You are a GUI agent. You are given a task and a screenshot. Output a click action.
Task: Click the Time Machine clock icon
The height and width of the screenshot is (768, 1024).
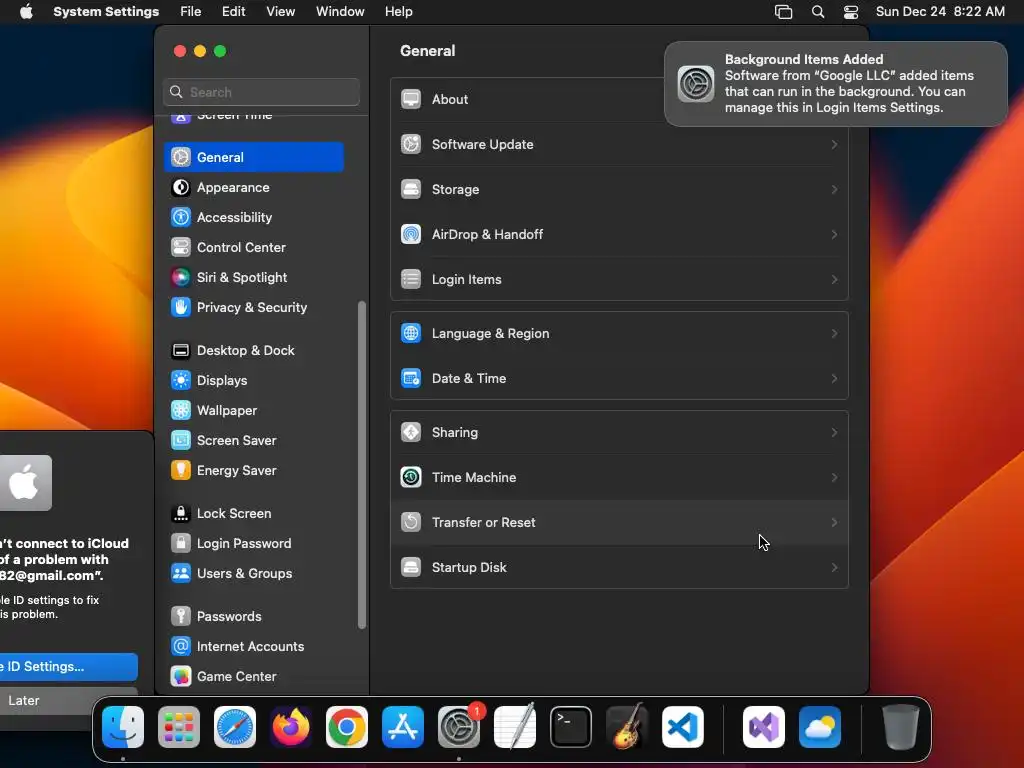[x=411, y=477]
